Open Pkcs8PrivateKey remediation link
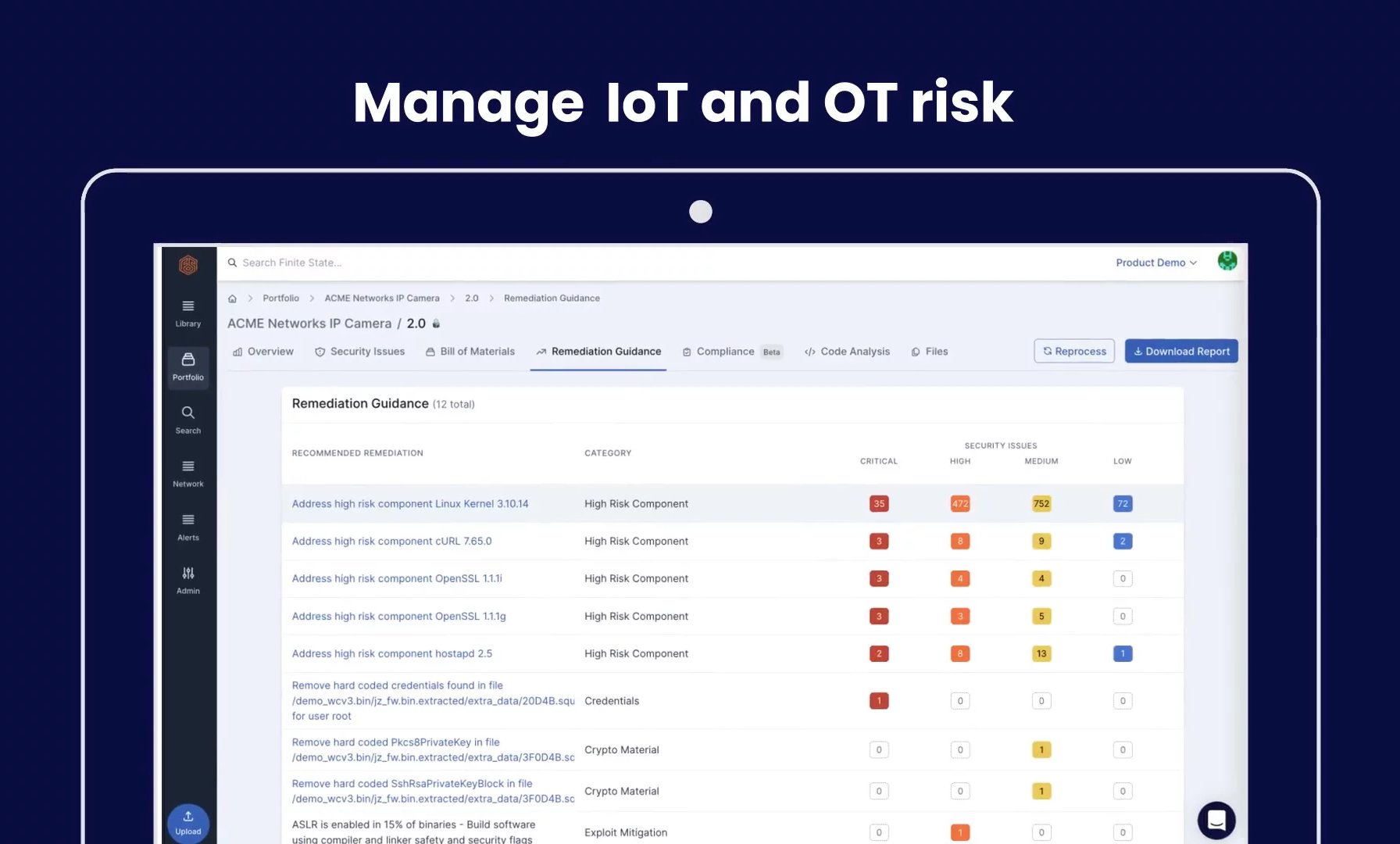Image resolution: width=1400 pixels, height=844 pixels. tap(433, 749)
